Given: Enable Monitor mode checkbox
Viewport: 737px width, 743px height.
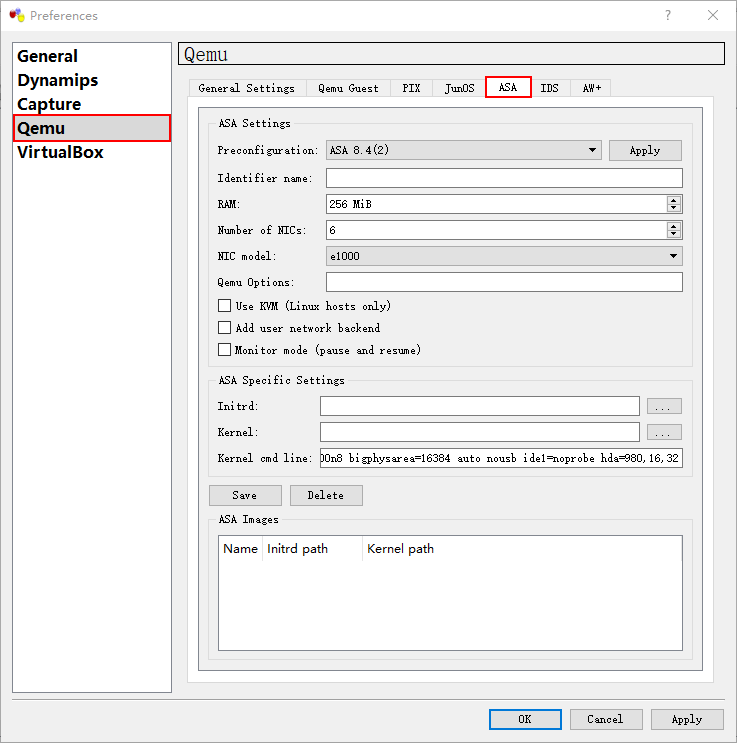Looking at the screenshot, I should (225, 350).
